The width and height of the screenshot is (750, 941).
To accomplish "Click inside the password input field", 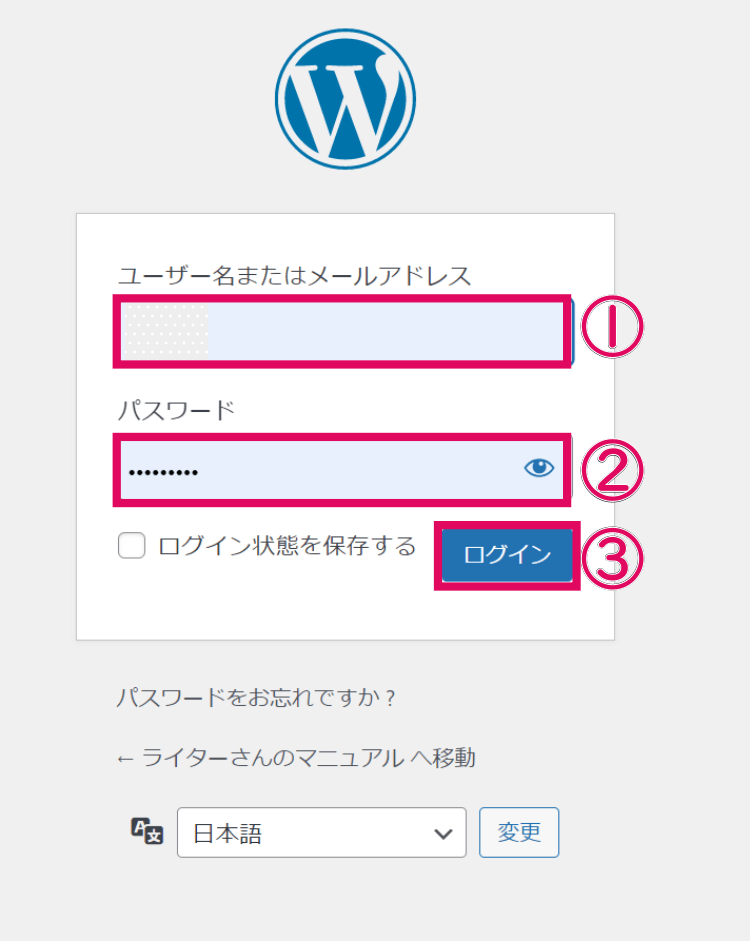I will pos(320,469).
